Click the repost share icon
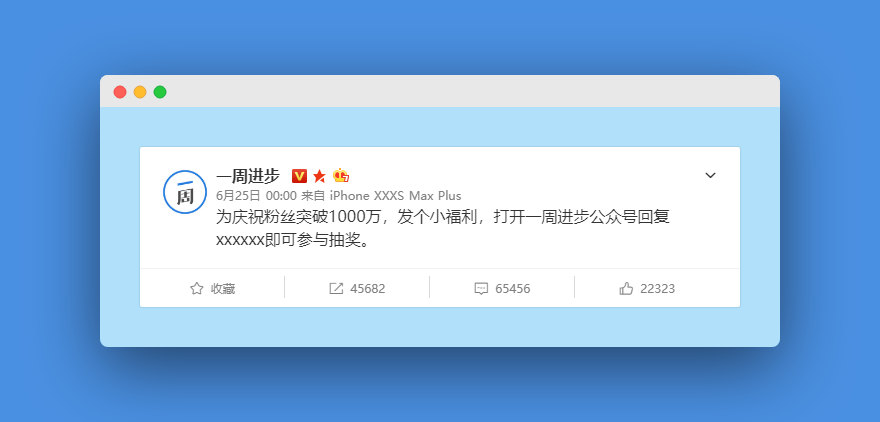The height and width of the screenshot is (422, 880). [x=336, y=288]
